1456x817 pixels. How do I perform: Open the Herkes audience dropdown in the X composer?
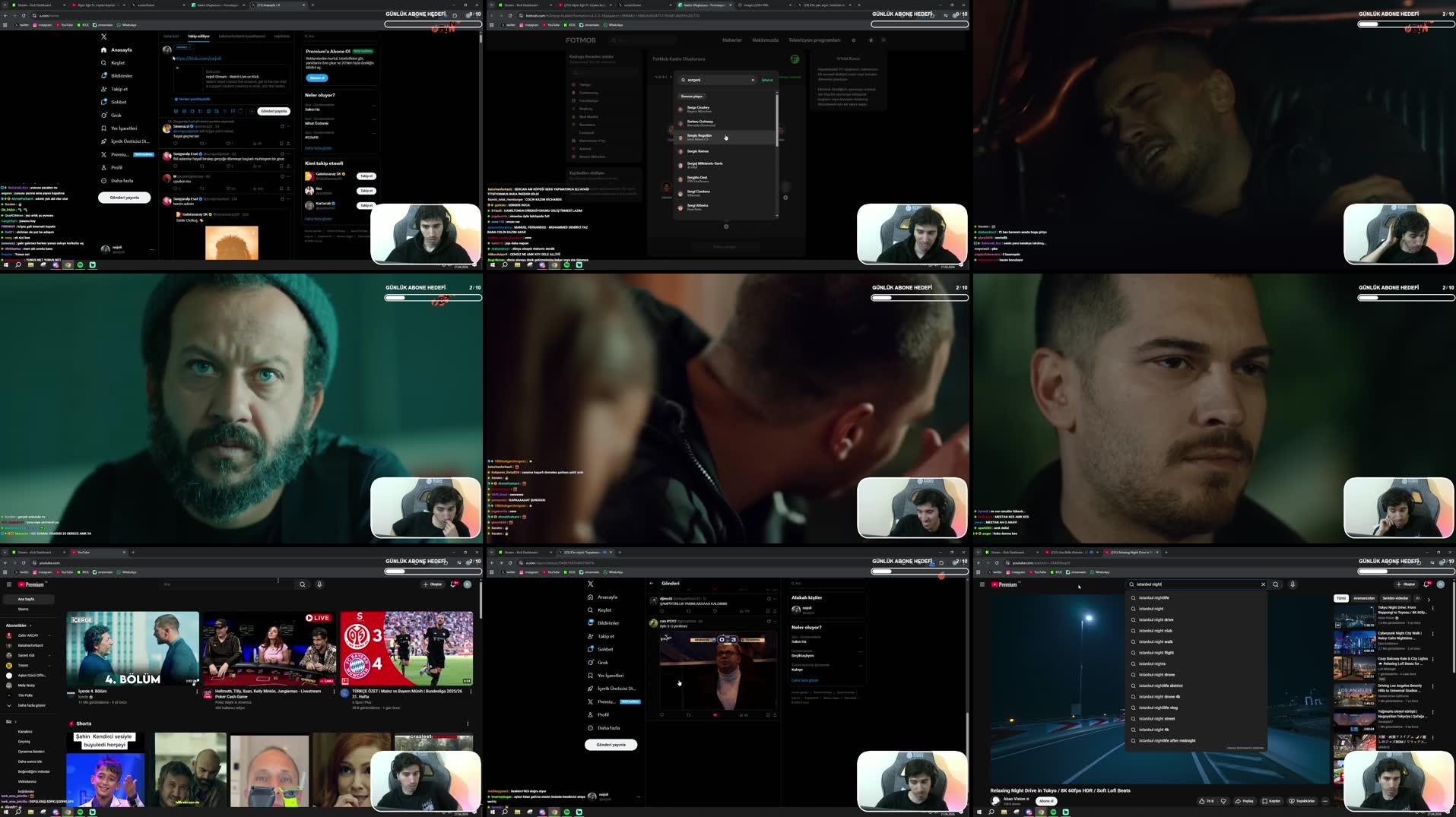click(183, 47)
